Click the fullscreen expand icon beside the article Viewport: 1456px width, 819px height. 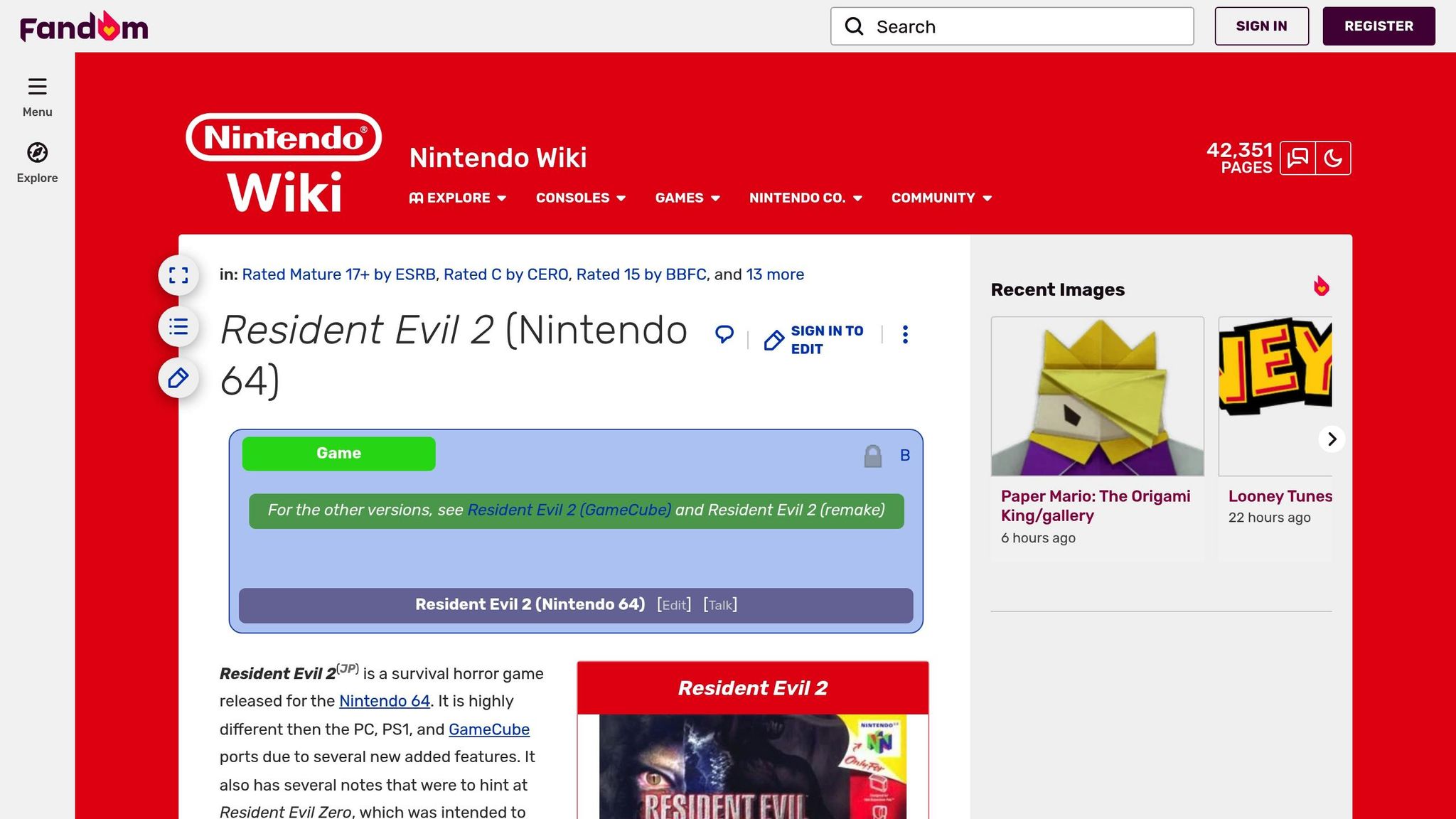pos(178,275)
